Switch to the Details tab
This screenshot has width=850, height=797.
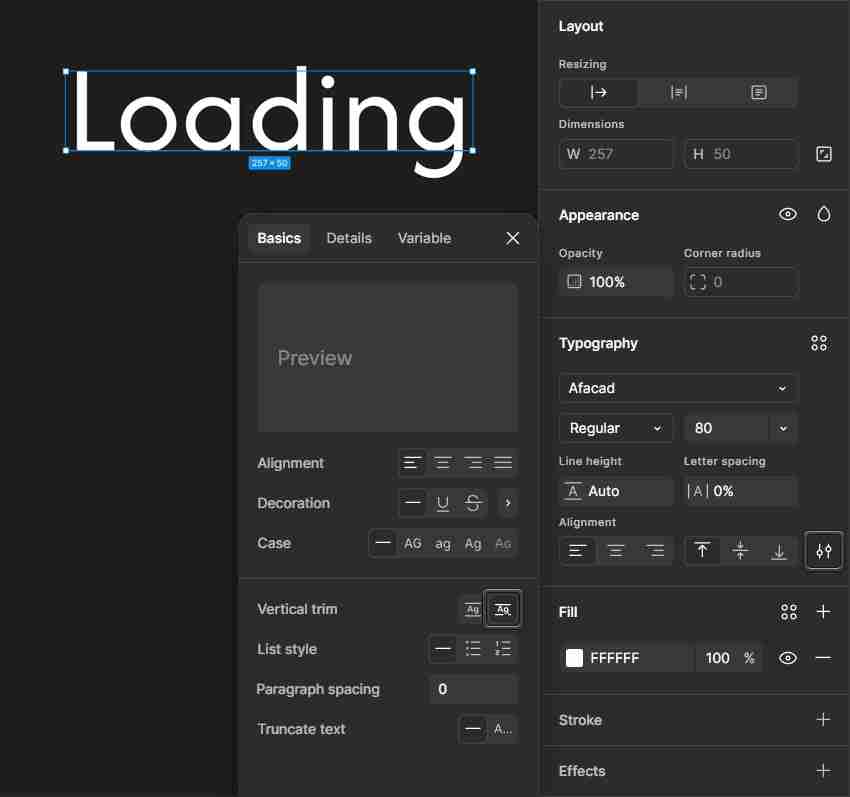click(349, 239)
